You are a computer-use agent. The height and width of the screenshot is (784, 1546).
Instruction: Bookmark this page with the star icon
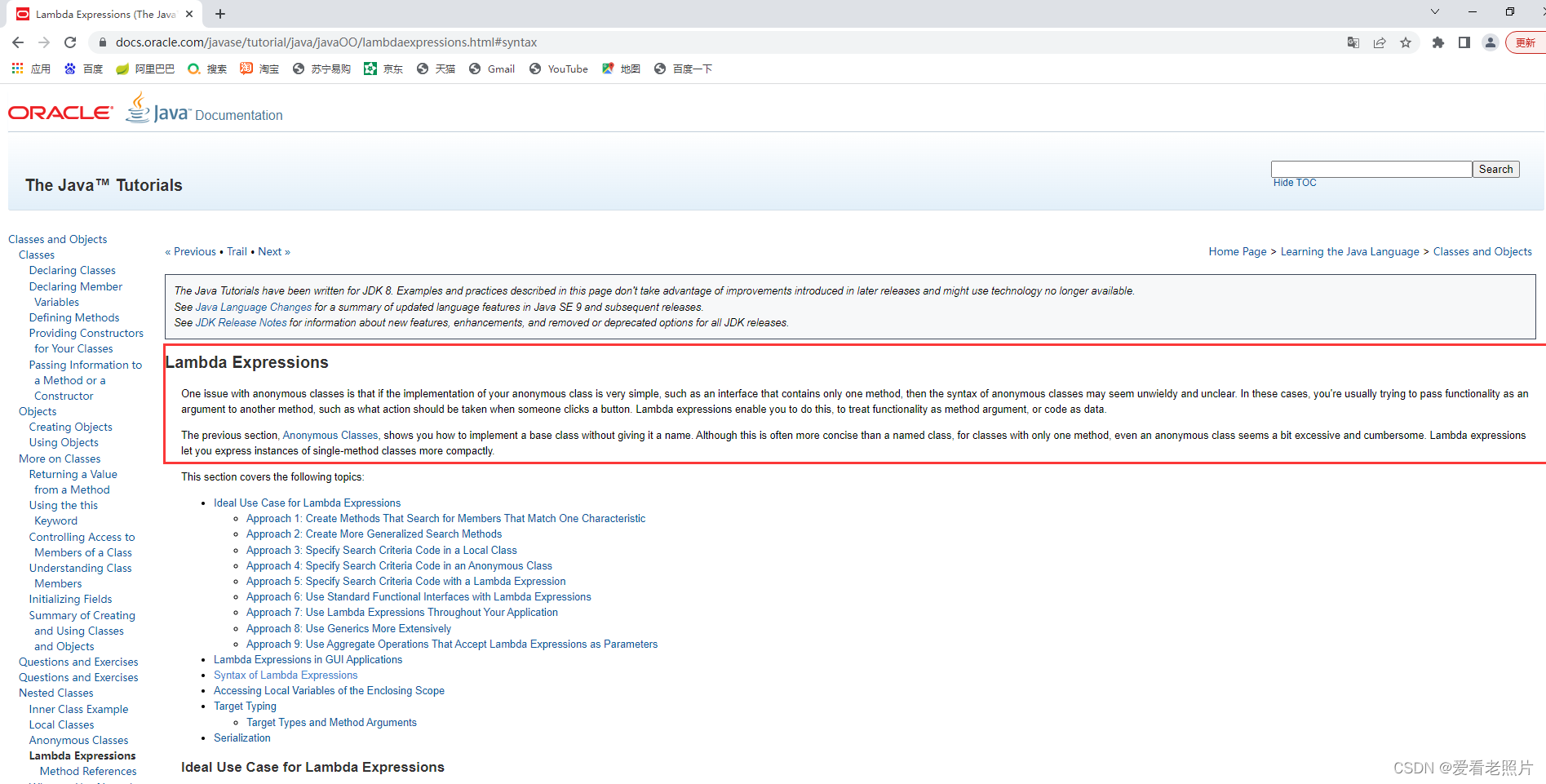click(1406, 42)
